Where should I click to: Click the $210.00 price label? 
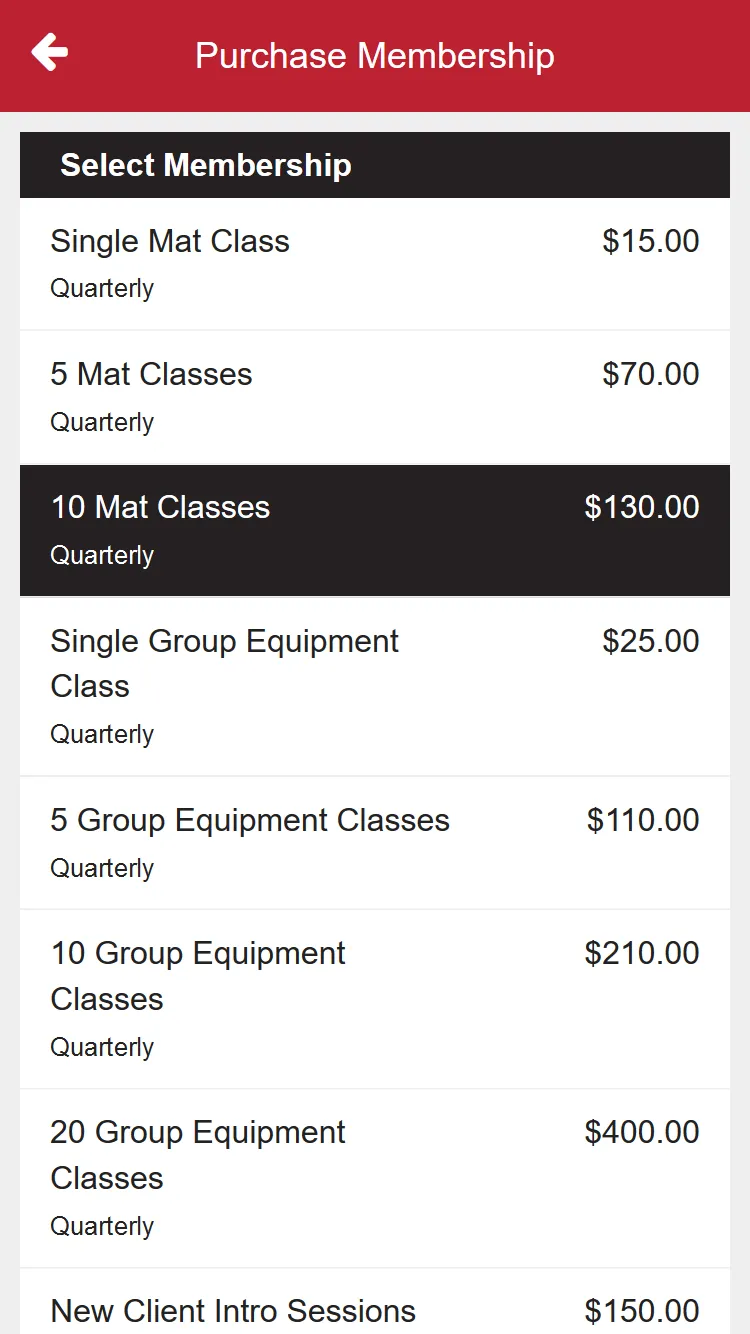(x=642, y=953)
